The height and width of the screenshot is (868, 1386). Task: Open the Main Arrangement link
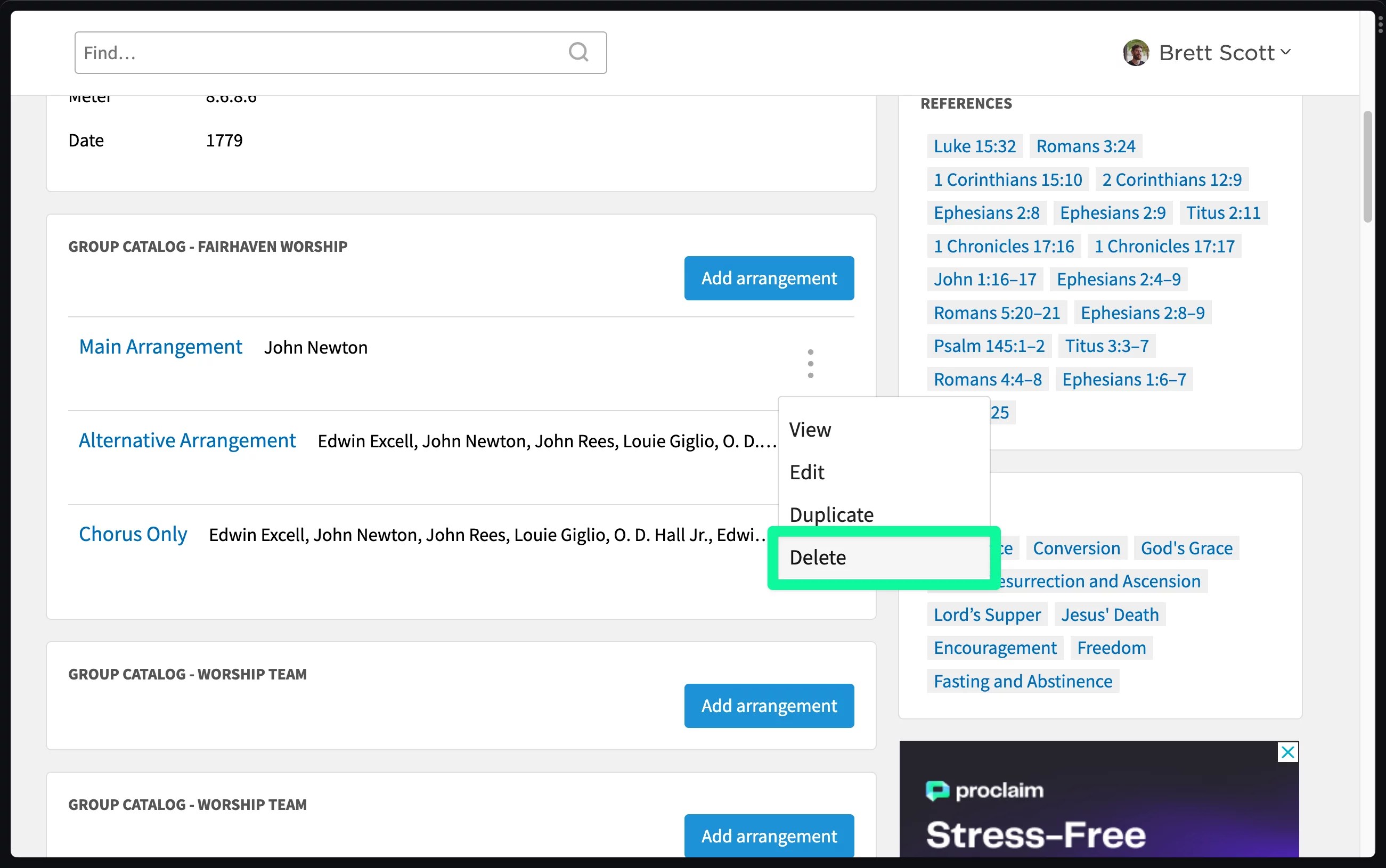coord(160,347)
